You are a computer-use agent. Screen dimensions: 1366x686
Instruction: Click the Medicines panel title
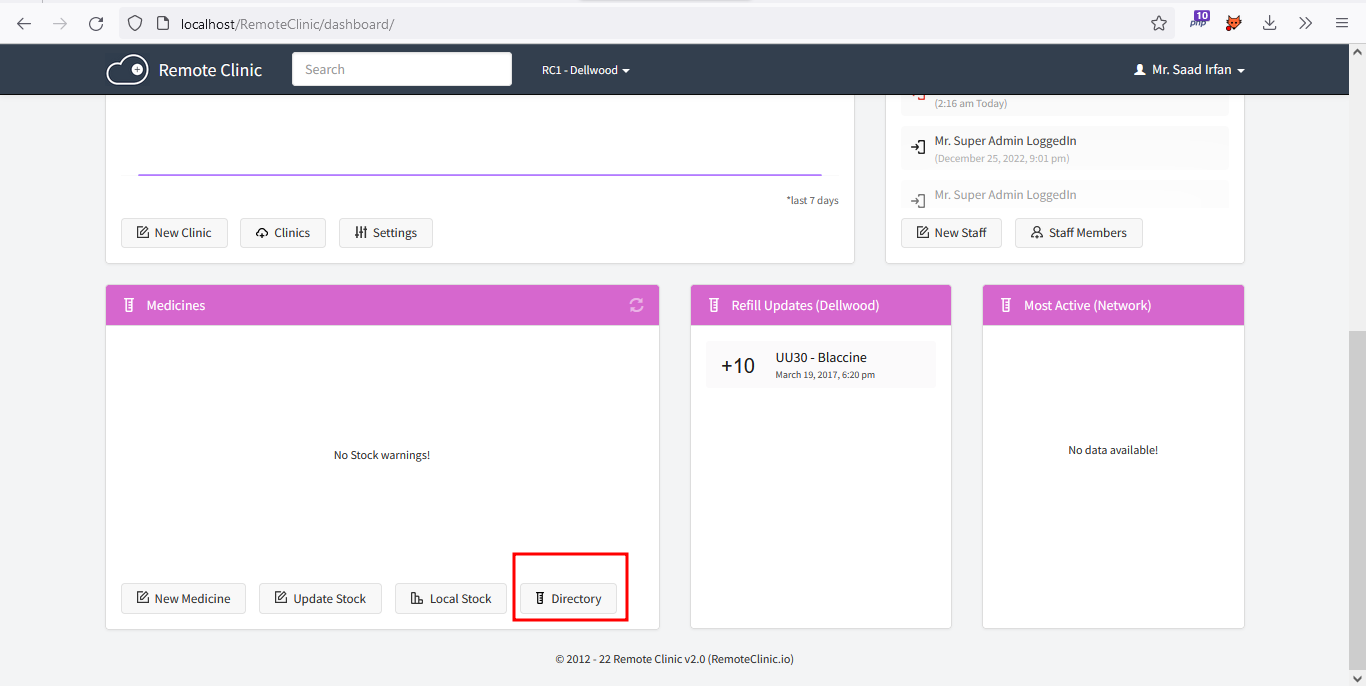[x=176, y=305]
